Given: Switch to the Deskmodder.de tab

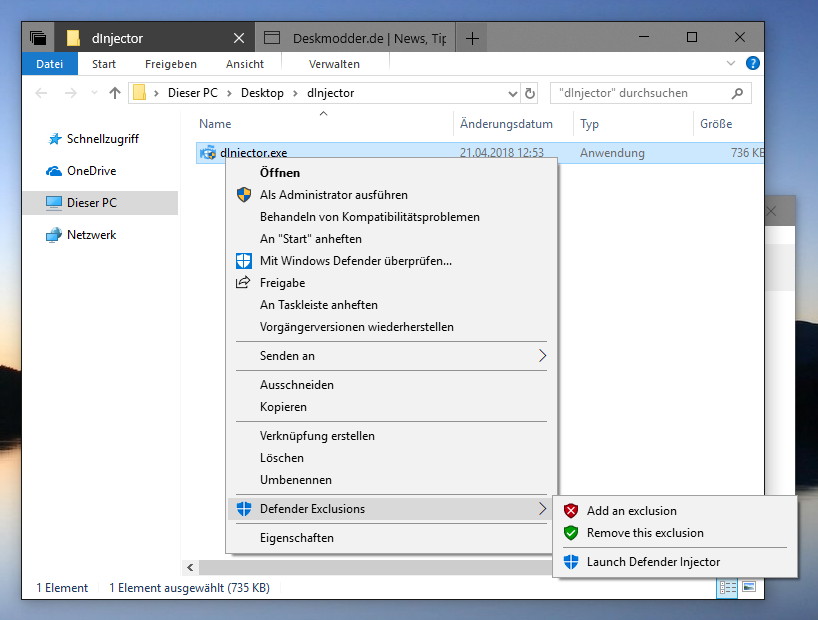Looking at the screenshot, I should [356, 38].
